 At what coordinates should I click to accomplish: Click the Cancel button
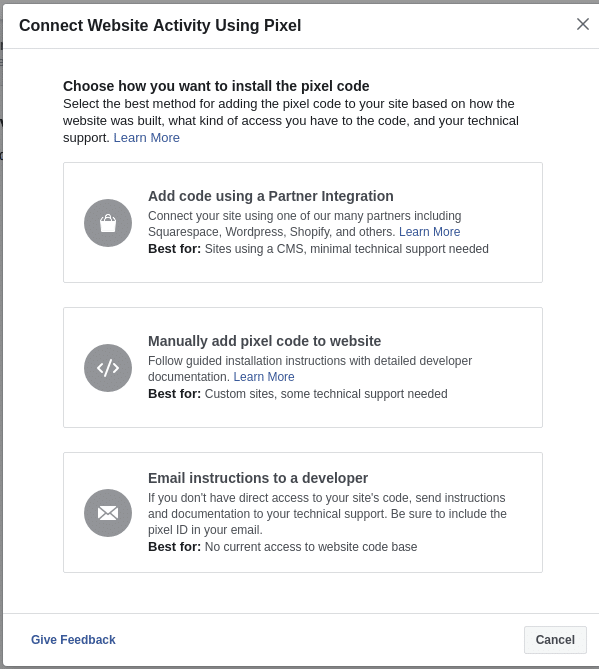coord(555,640)
